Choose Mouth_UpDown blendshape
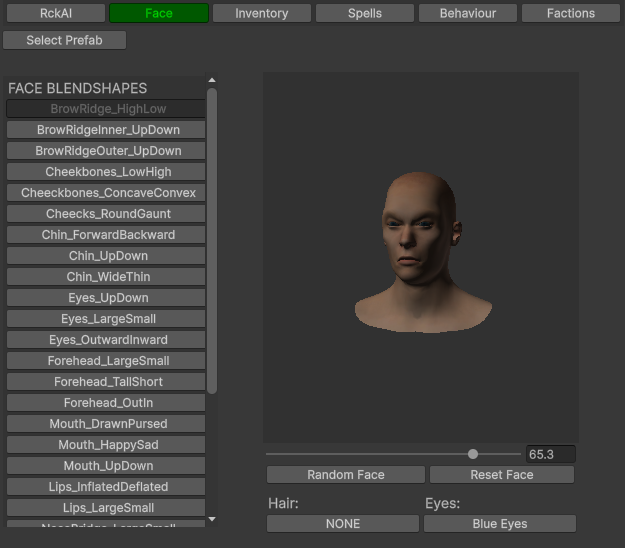This screenshot has width=625, height=548. point(106,466)
